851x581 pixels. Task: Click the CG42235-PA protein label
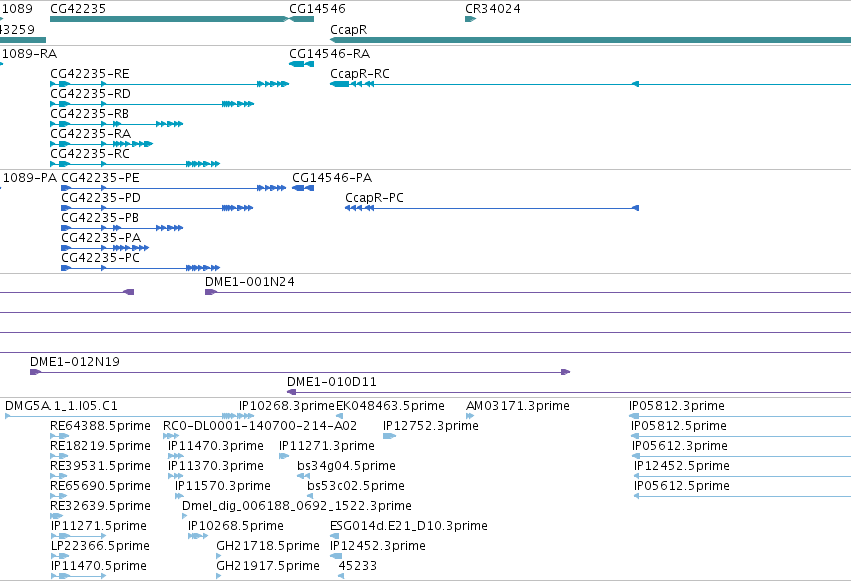point(101,238)
